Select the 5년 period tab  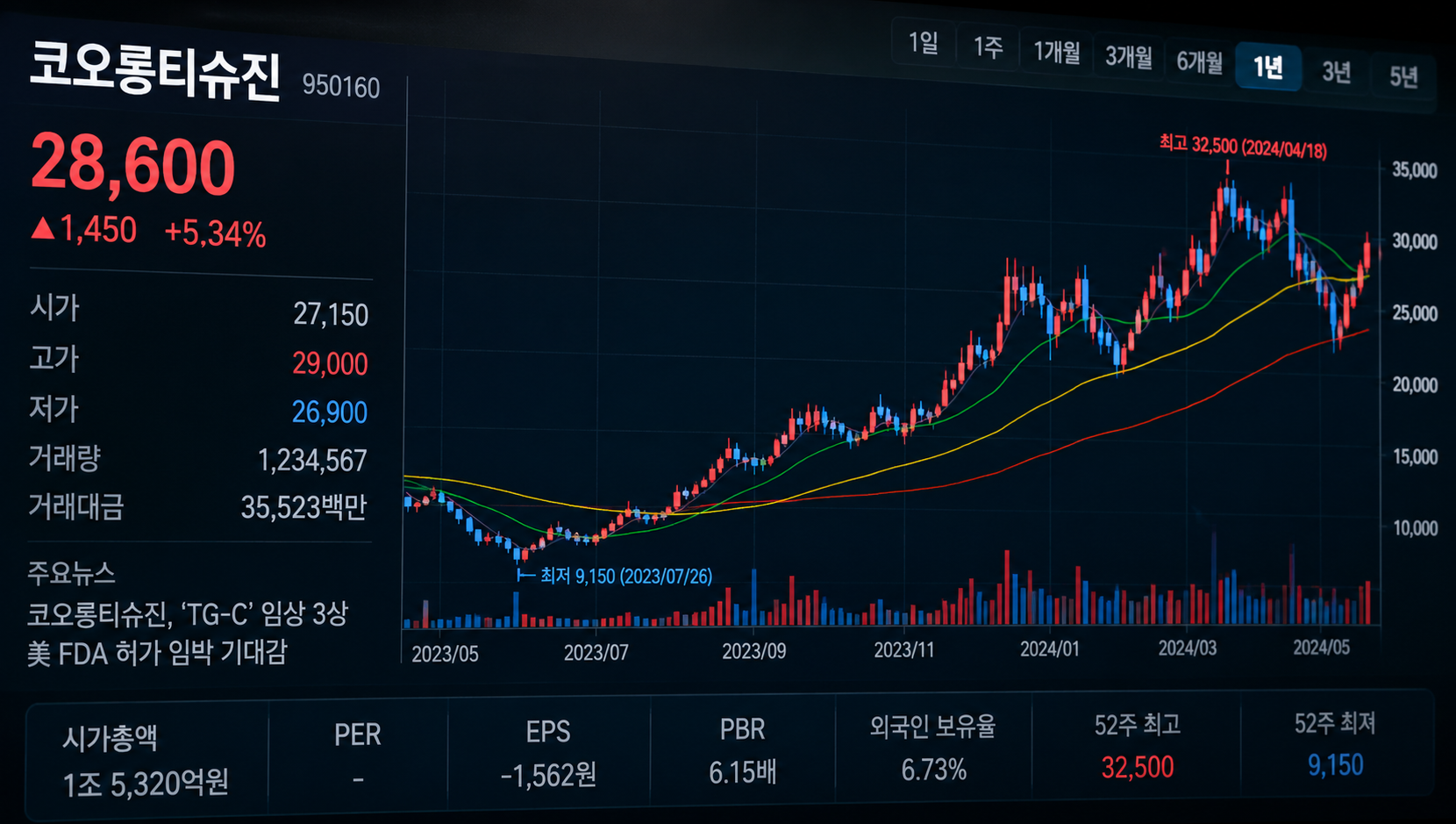click(x=1403, y=76)
